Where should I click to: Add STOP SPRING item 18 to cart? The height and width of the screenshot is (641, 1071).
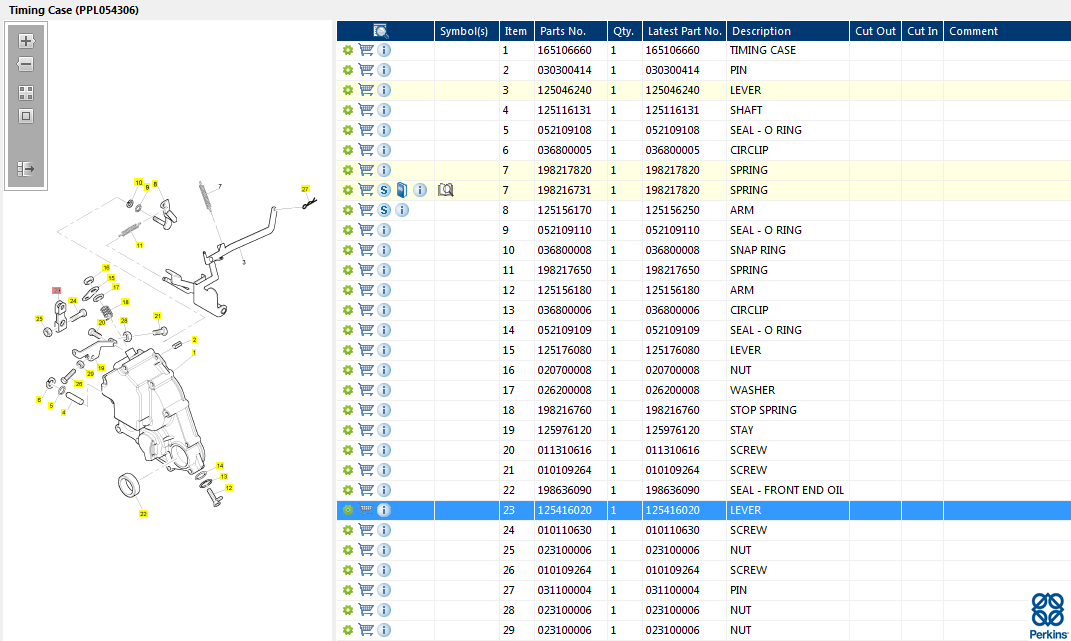coord(366,410)
